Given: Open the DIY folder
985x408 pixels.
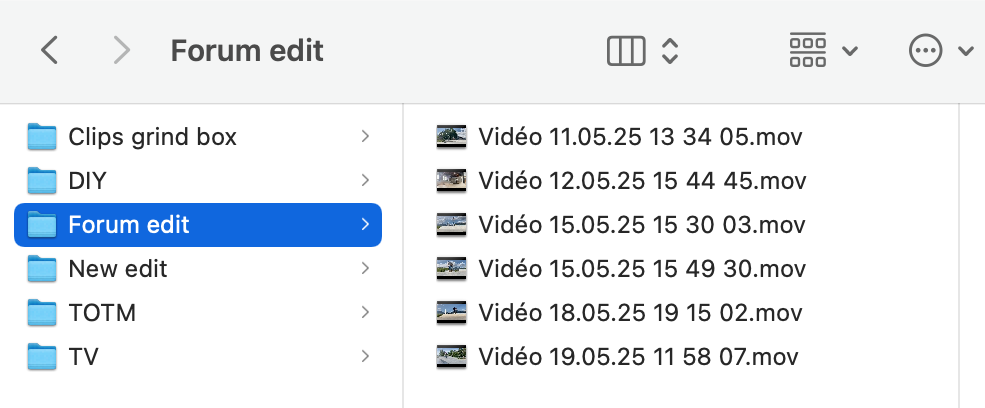Looking at the screenshot, I should click(x=198, y=180).
